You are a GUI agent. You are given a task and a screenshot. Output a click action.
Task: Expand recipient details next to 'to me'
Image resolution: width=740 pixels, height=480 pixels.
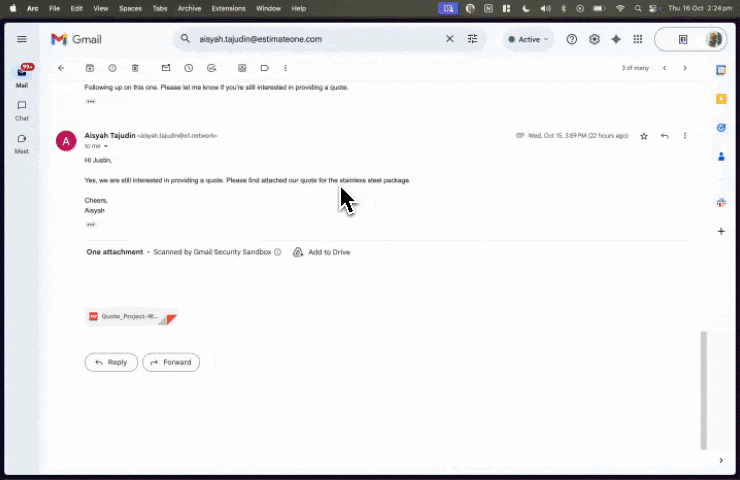click(106, 147)
